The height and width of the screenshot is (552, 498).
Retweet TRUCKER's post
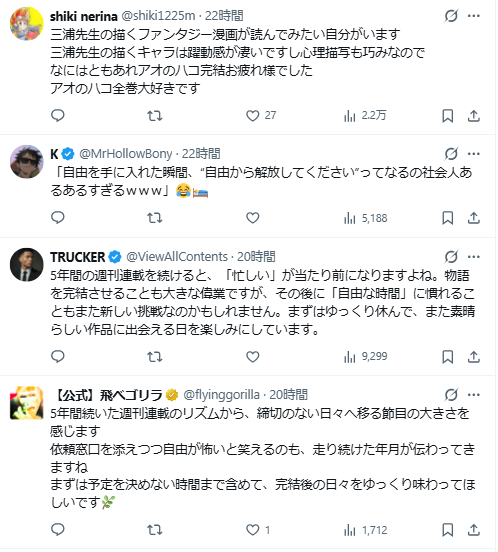coord(155,357)
